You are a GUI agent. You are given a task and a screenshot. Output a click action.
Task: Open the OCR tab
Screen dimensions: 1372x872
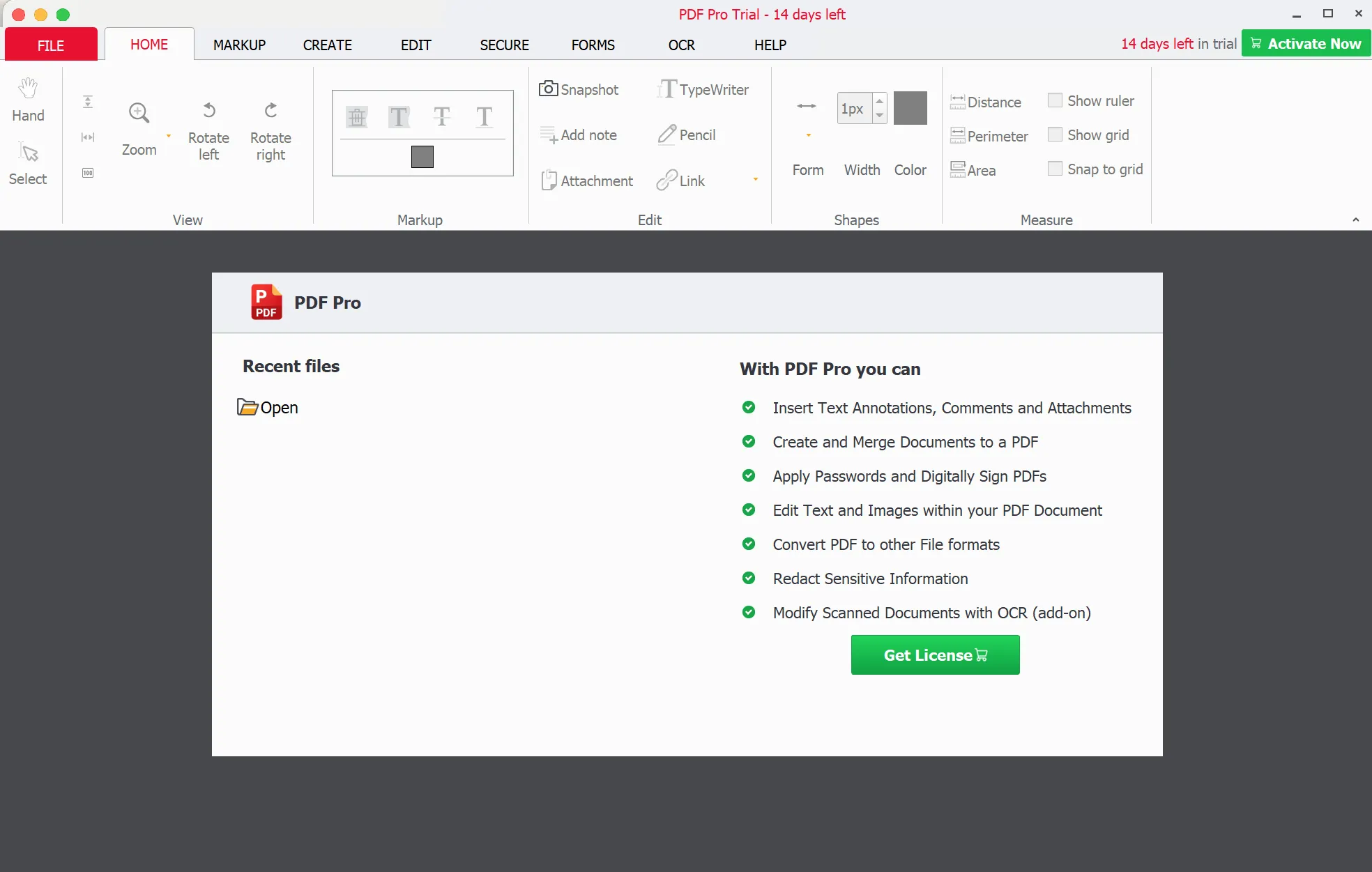pos(681,45)
